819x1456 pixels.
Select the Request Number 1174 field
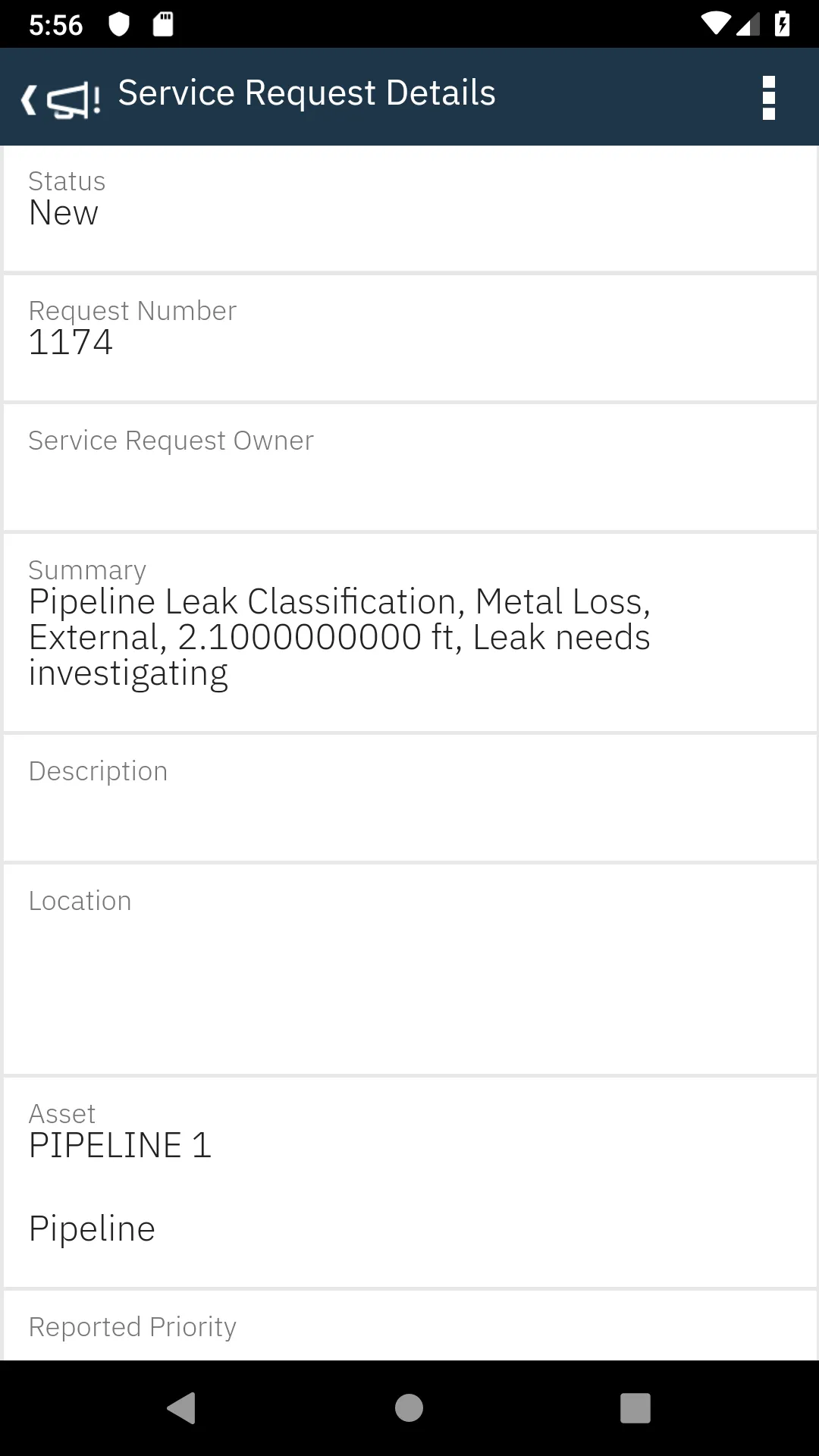click(x=409, y=337)
